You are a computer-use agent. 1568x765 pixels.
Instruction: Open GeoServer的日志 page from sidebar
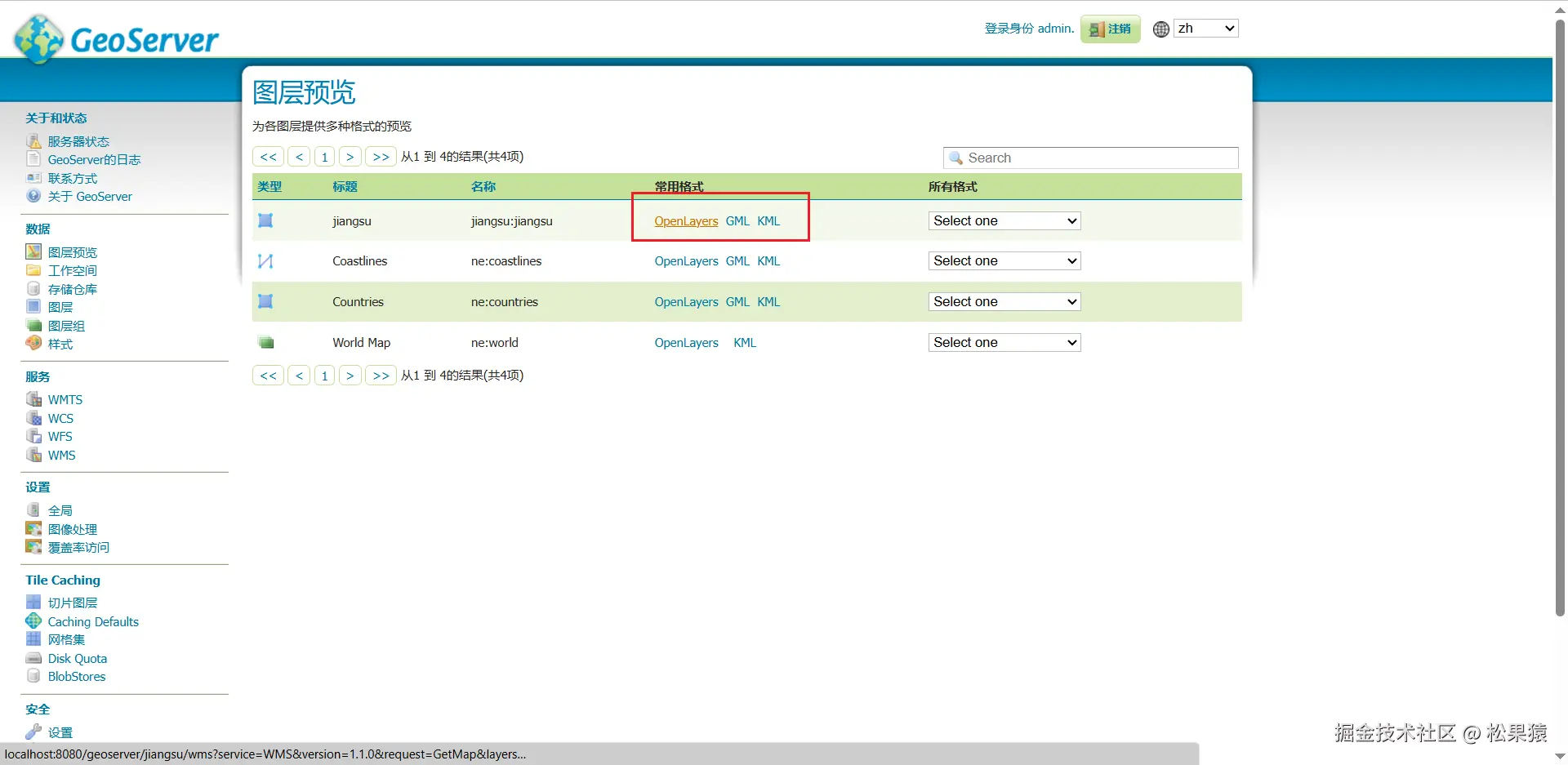click(94, 159)
